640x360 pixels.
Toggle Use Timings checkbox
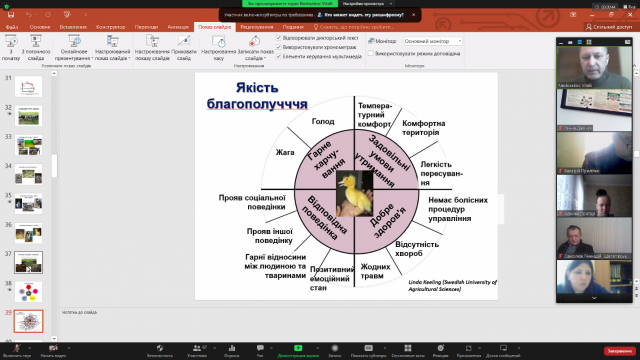pos(278,47)
